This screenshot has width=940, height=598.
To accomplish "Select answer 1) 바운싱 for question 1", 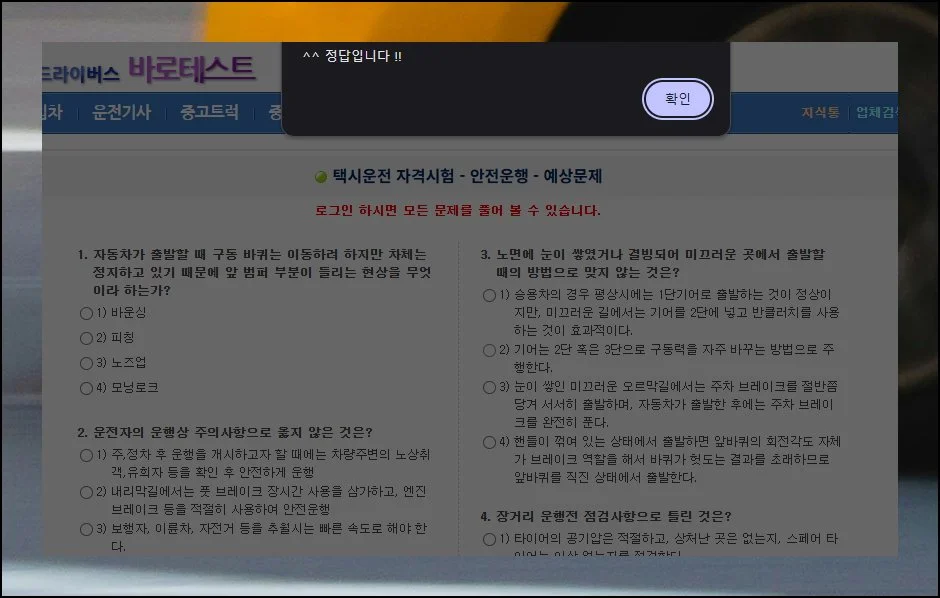I will [86, 313].
